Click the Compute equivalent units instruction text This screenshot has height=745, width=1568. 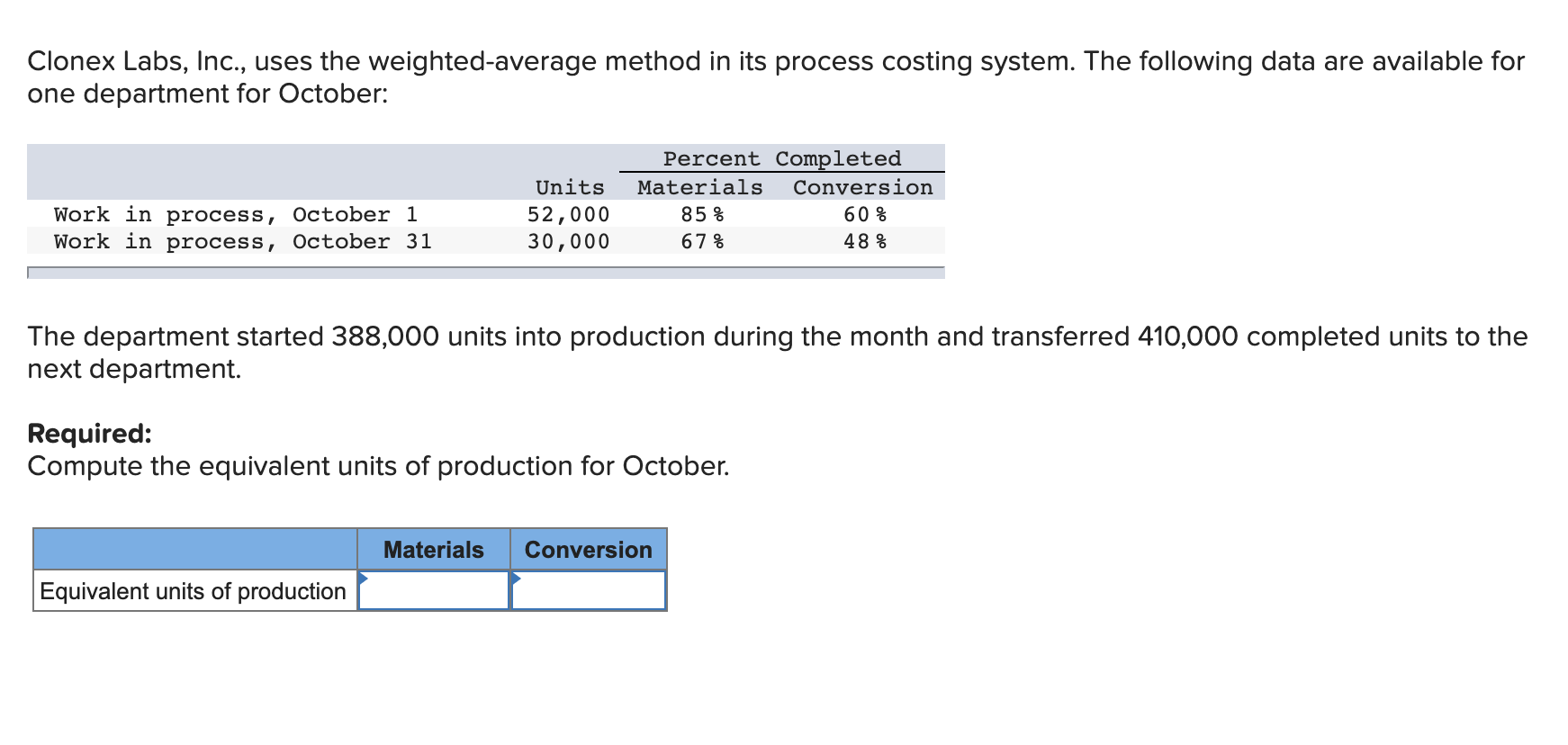(378, 466)
